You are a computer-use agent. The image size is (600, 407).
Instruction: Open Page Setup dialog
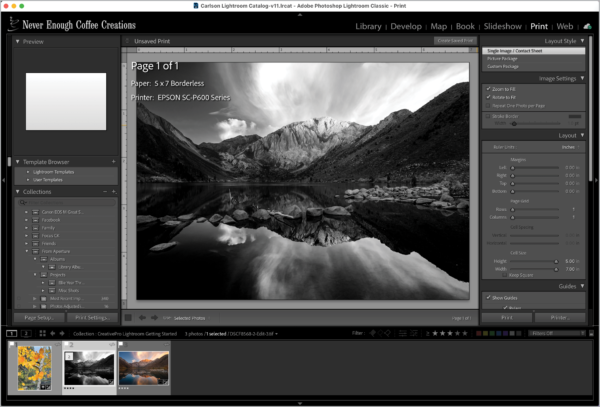point(39,317)
